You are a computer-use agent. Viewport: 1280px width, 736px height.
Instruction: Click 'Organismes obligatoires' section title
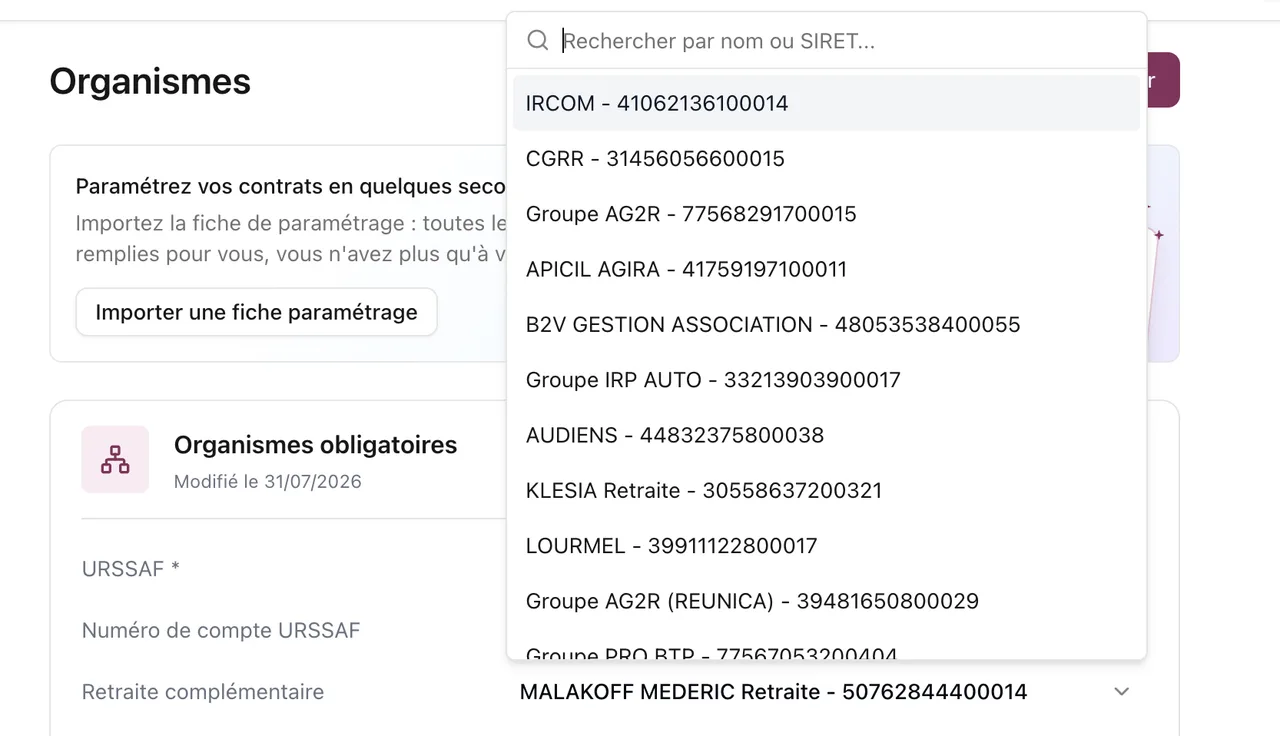point(315,445)
